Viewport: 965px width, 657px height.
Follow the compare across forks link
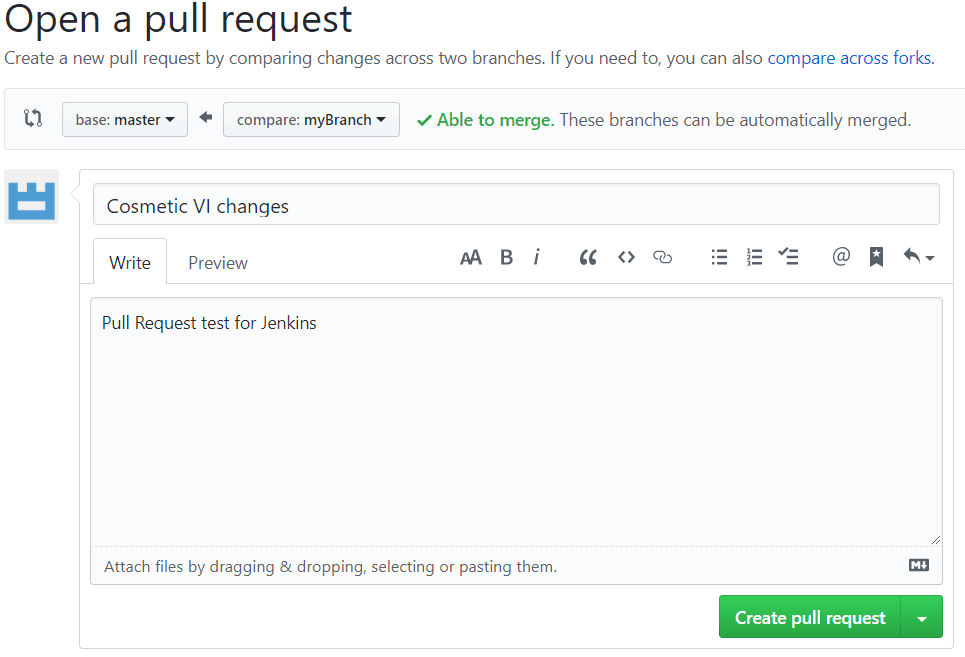(849, 58)
